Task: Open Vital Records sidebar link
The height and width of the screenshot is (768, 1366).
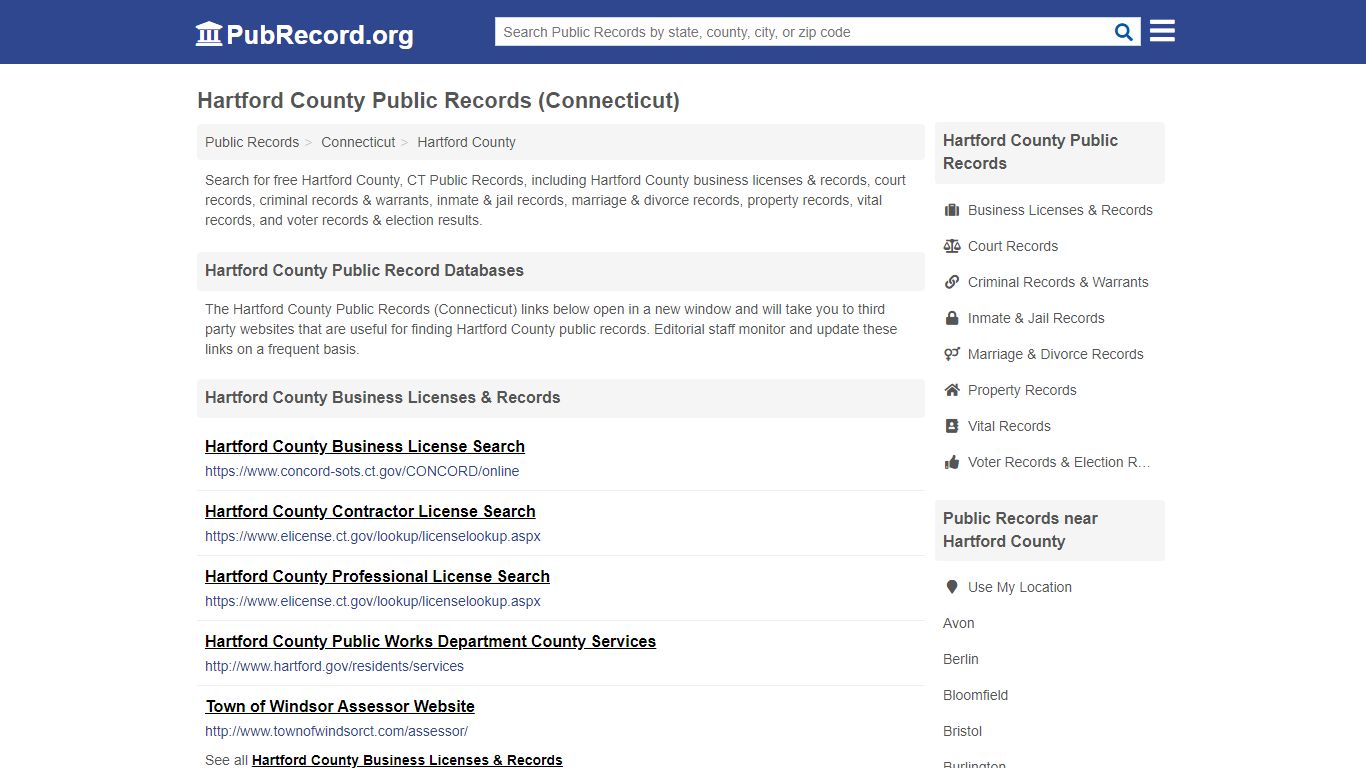Action: pos(1009,426)
